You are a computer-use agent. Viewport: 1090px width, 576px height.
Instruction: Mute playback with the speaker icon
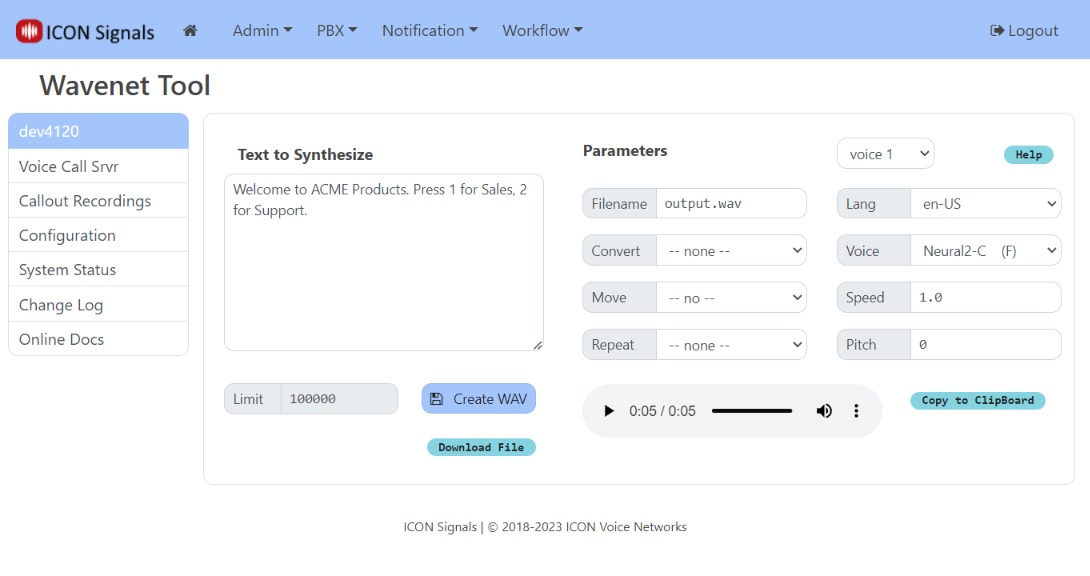click(x=824, y=410)
